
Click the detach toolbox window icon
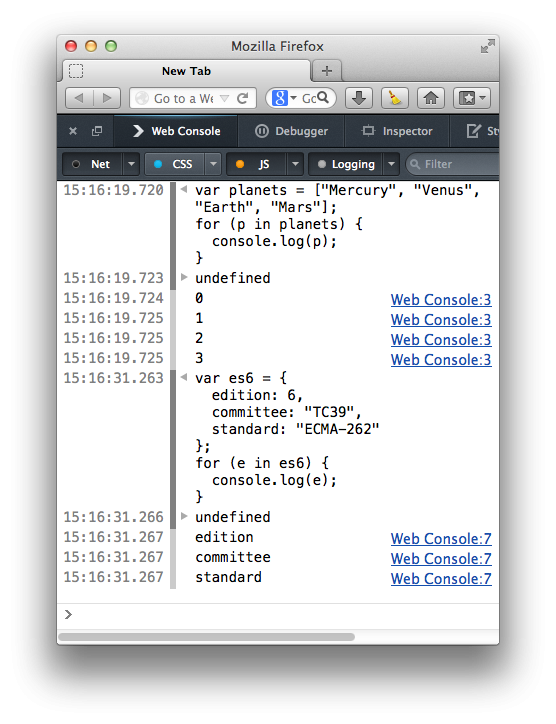pyautogui.click(x=97, y=131)
